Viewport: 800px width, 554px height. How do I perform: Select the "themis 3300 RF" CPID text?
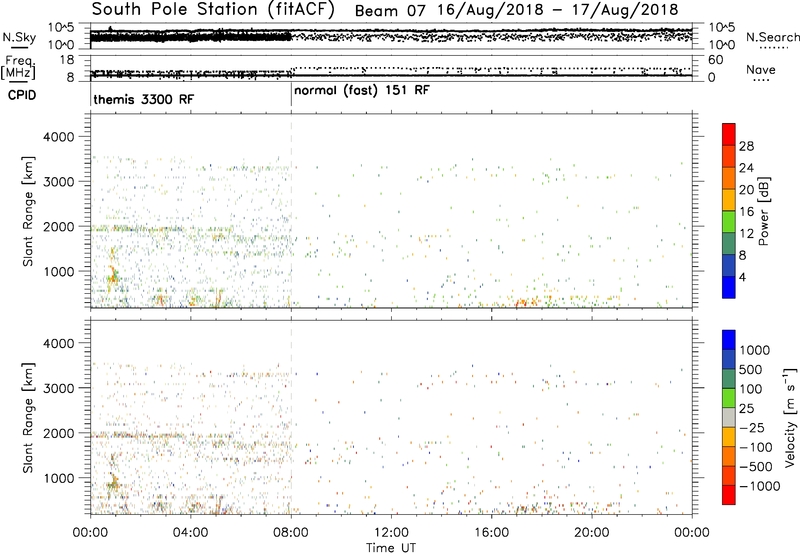144,99
